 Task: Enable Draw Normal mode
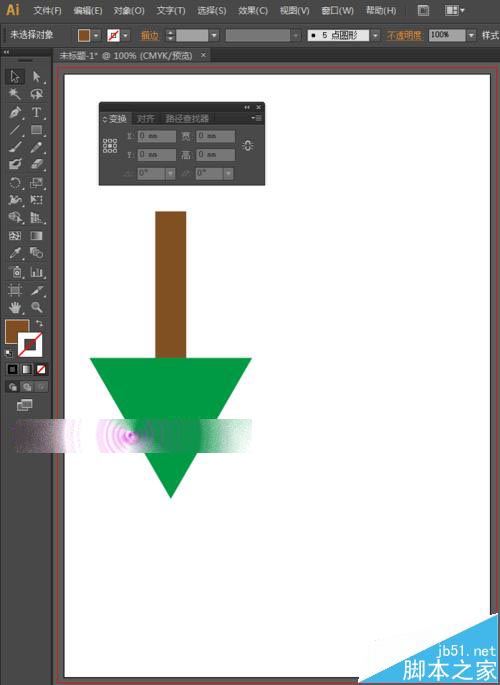[13, 387]
